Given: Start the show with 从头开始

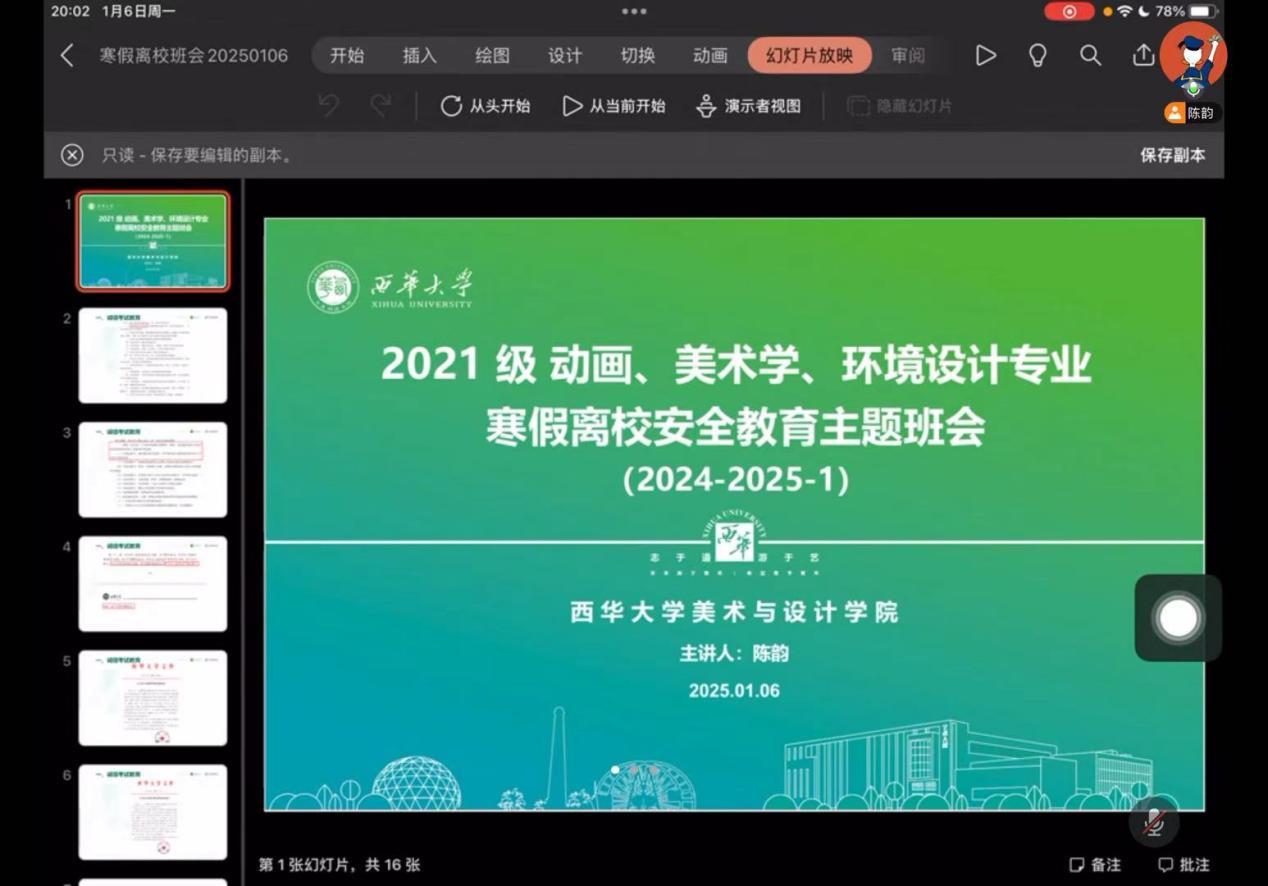Looking at the screenshot, I should coord(486,106).
